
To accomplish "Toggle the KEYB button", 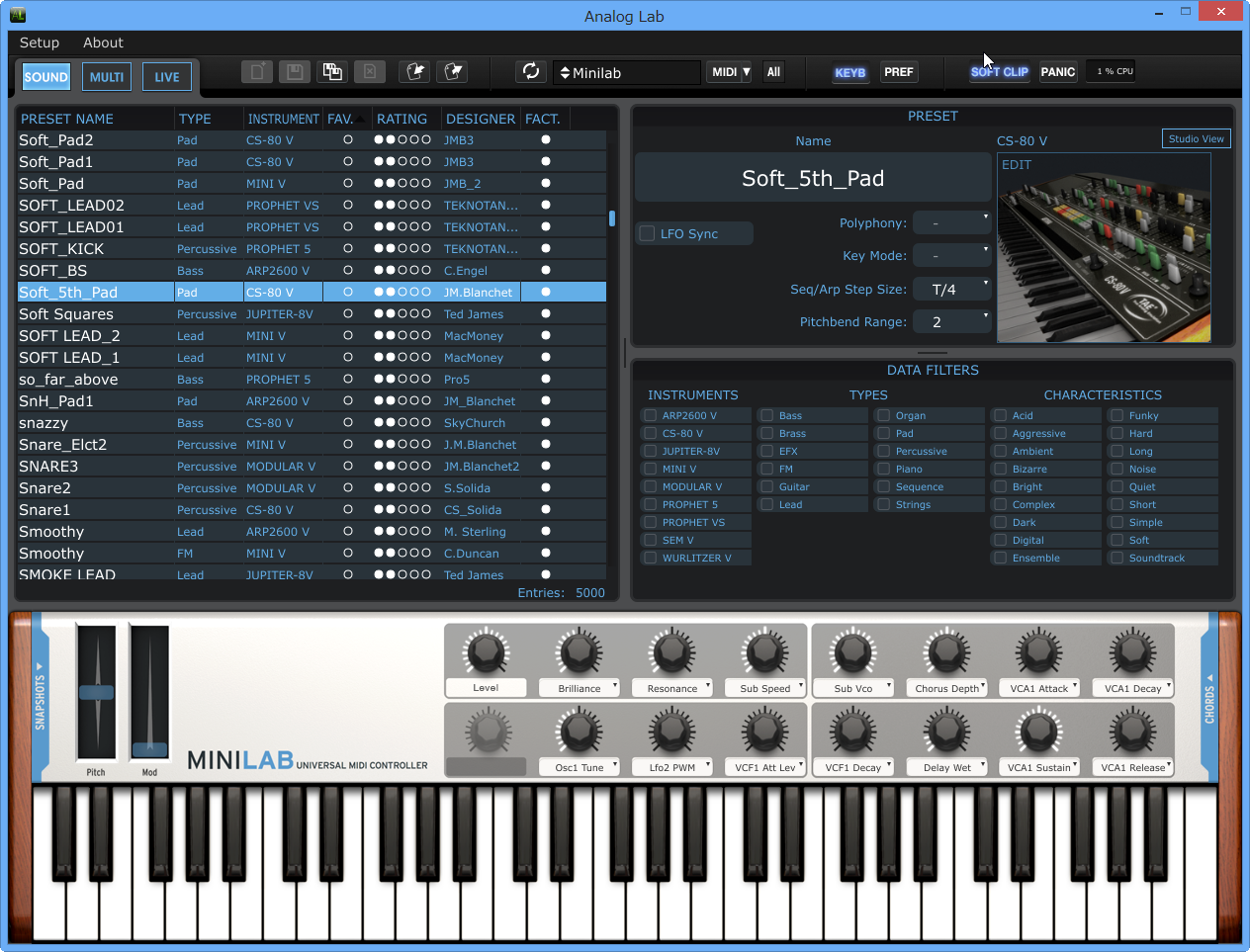I will [x=849, y=72].
